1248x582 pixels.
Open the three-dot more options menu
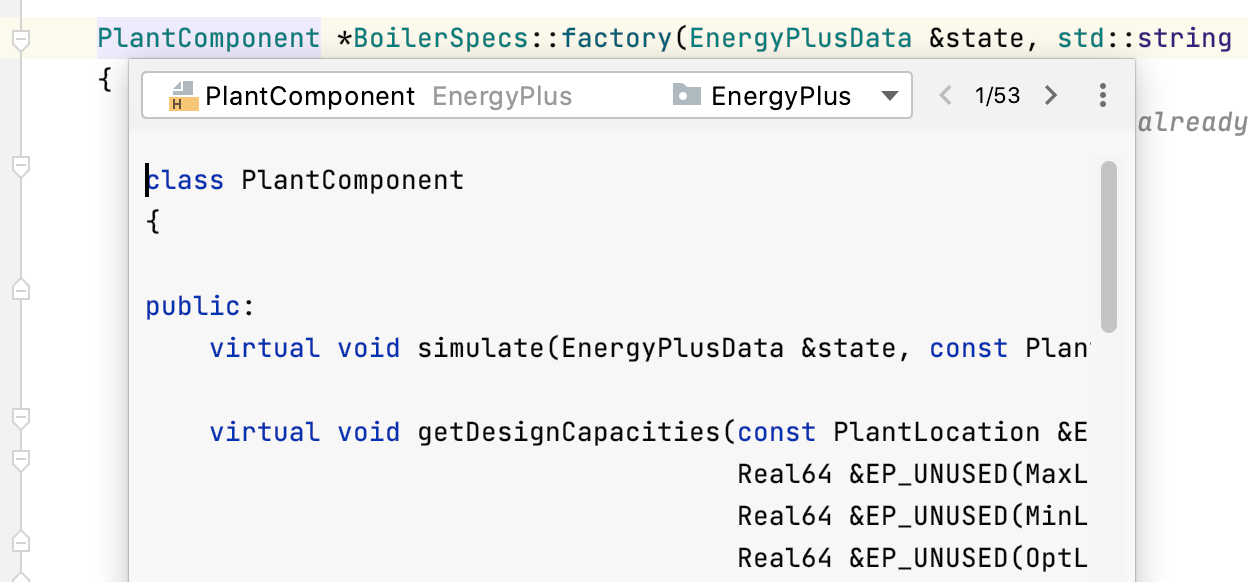pyautogui.click(x=1102, y=96)
